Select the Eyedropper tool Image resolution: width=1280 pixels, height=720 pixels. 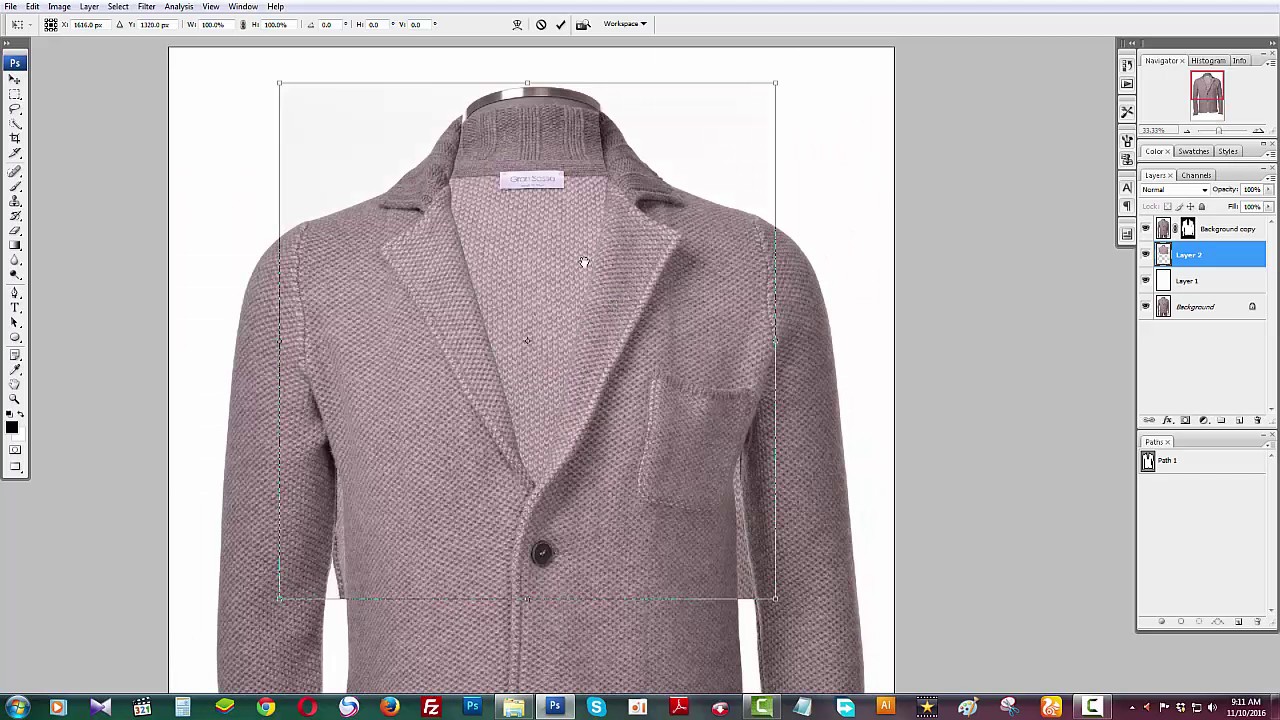pos(15,369)
